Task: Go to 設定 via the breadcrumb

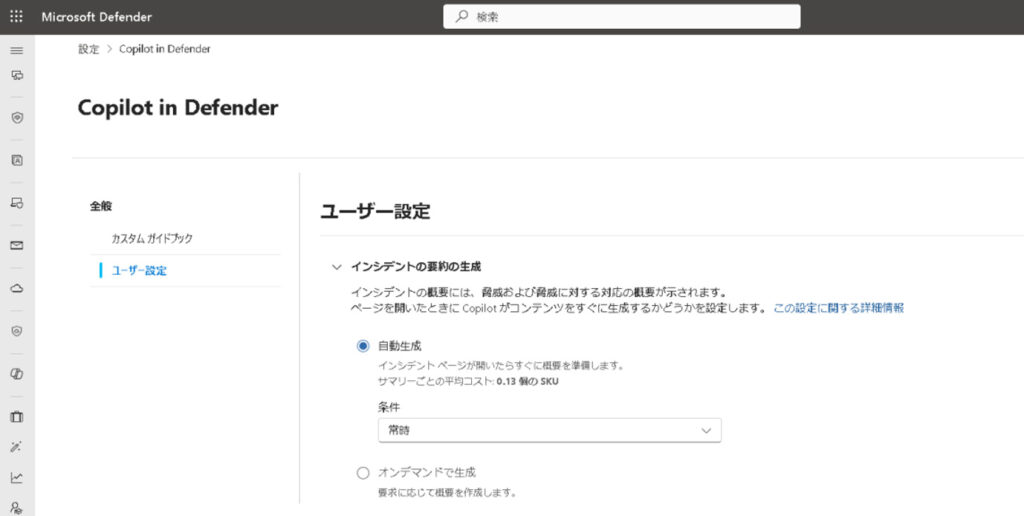Action: tap(88, 49)
